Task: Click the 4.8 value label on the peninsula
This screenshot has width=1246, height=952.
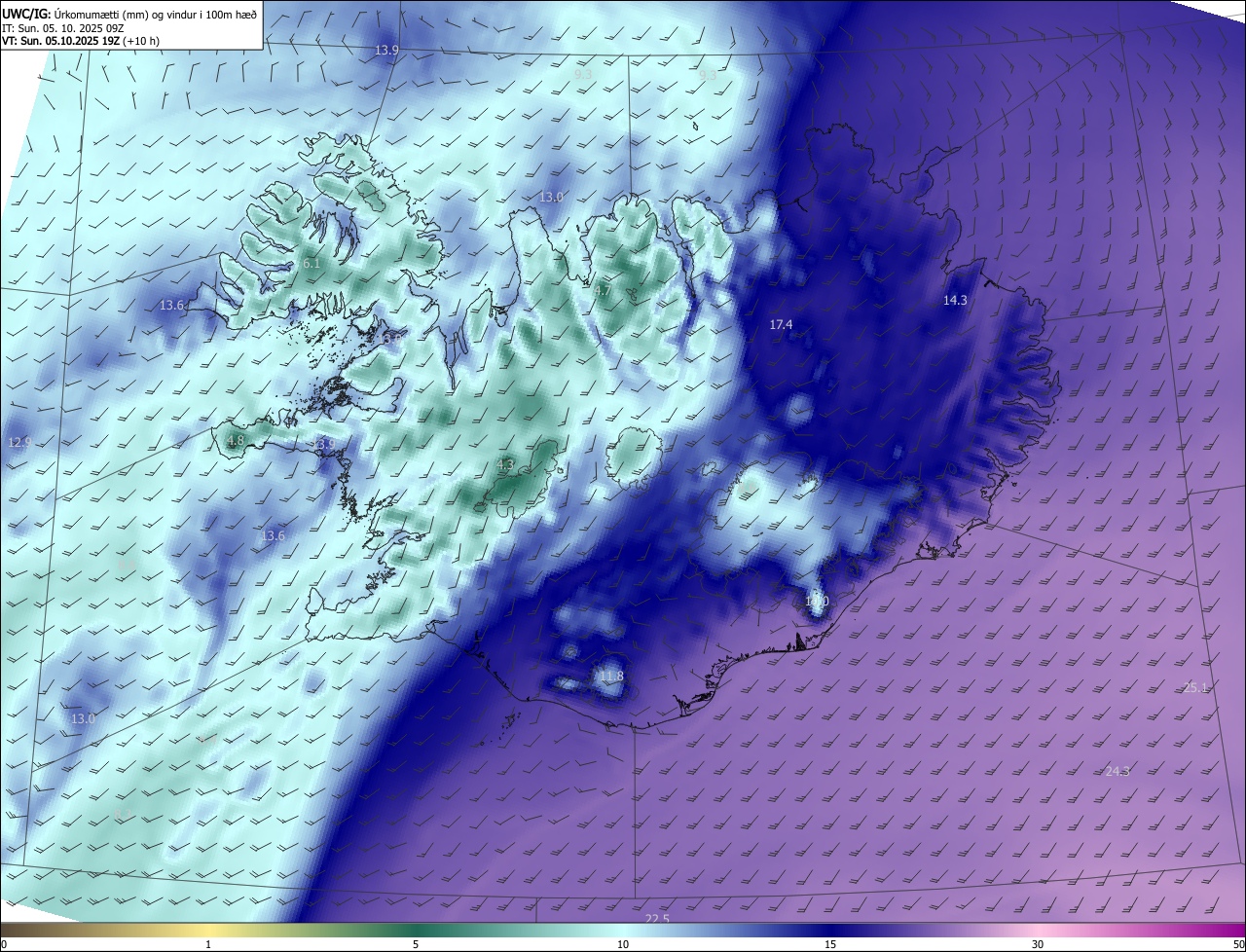Action: [235, 441]
